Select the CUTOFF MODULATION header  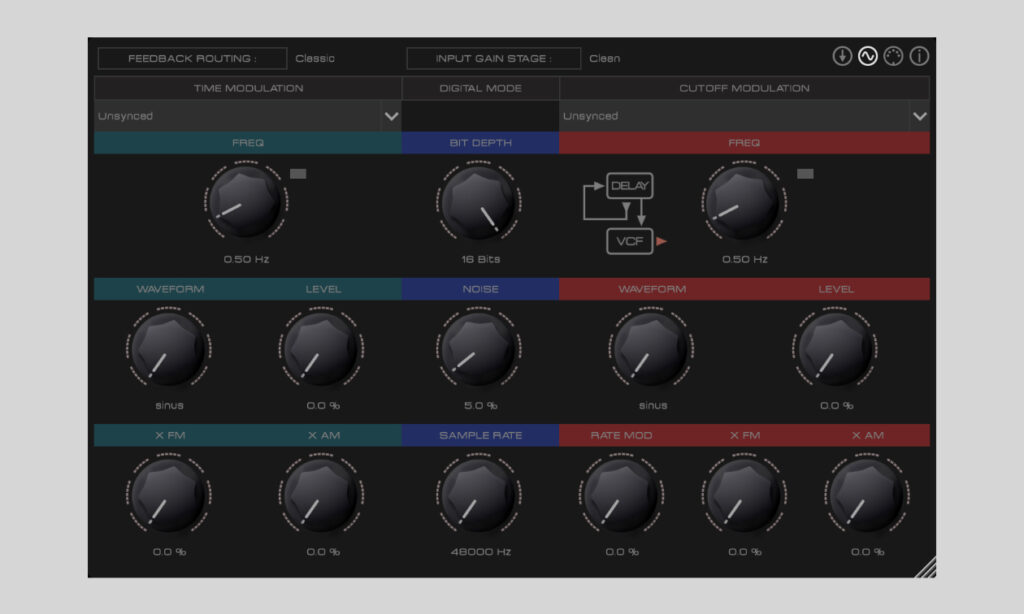[744, 88]
